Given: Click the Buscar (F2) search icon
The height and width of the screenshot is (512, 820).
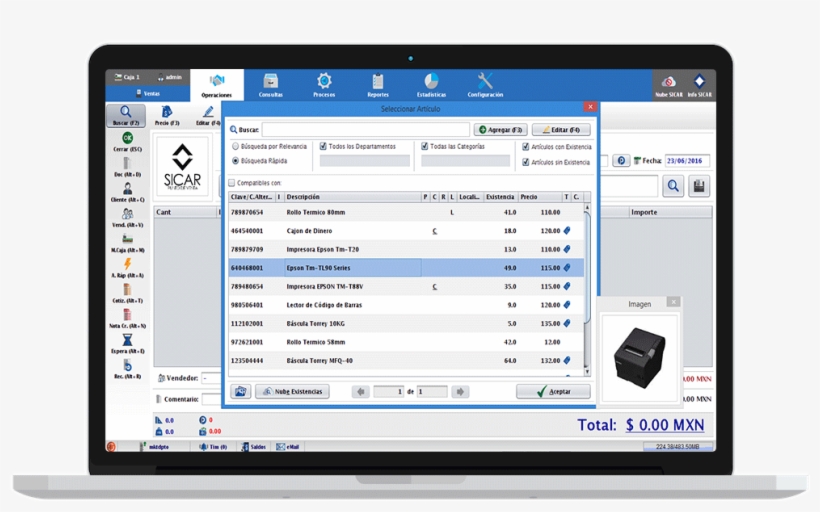Looking at the screenshot, I should tap(126, 113).
